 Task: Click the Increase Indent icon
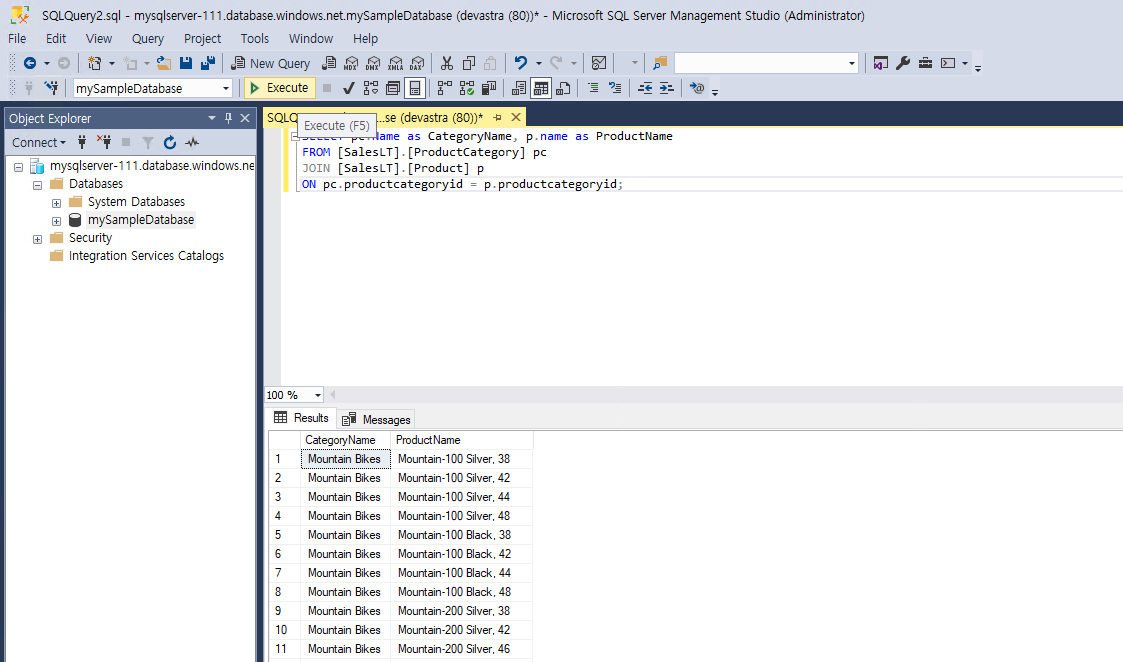tap(667, 88)
